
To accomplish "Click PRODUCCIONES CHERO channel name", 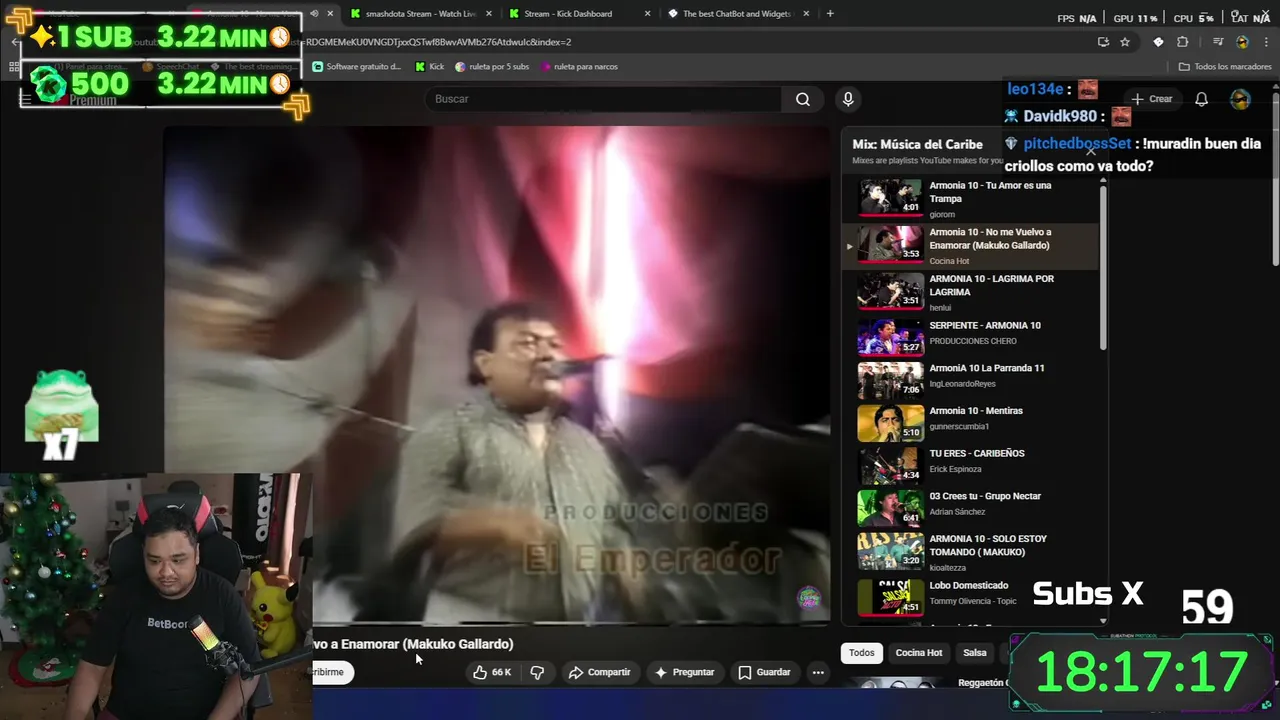I will pyautogui.click(x=973, y=341).
